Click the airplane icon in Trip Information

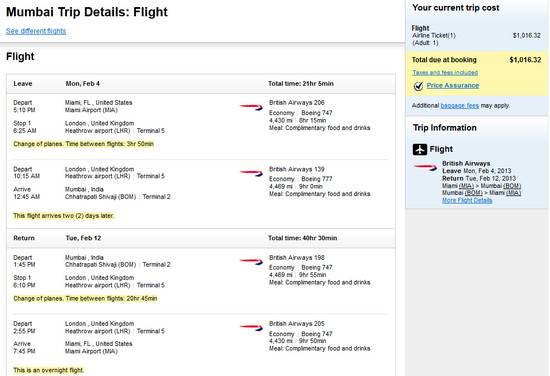point(420,149)
